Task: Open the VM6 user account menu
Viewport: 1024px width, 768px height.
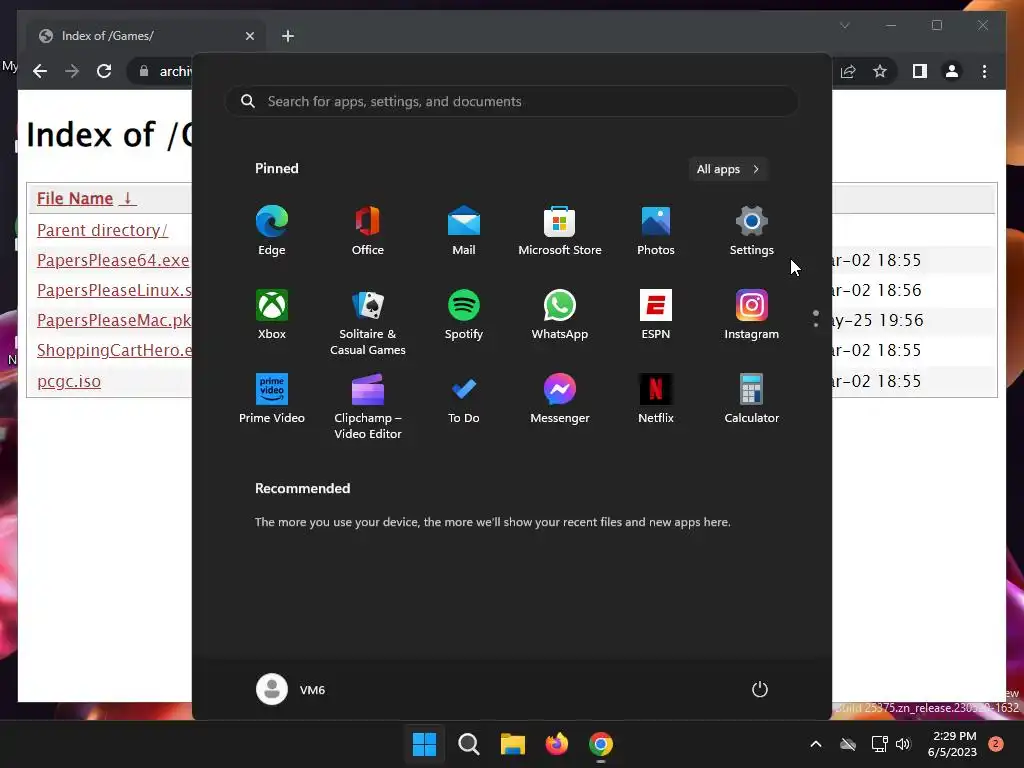Action: coord(291,689)
